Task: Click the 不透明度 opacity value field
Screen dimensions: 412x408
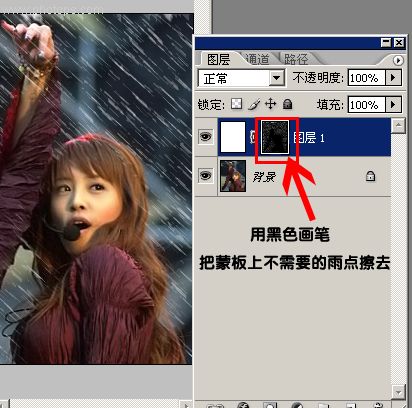Action: (x=366, y=78)
